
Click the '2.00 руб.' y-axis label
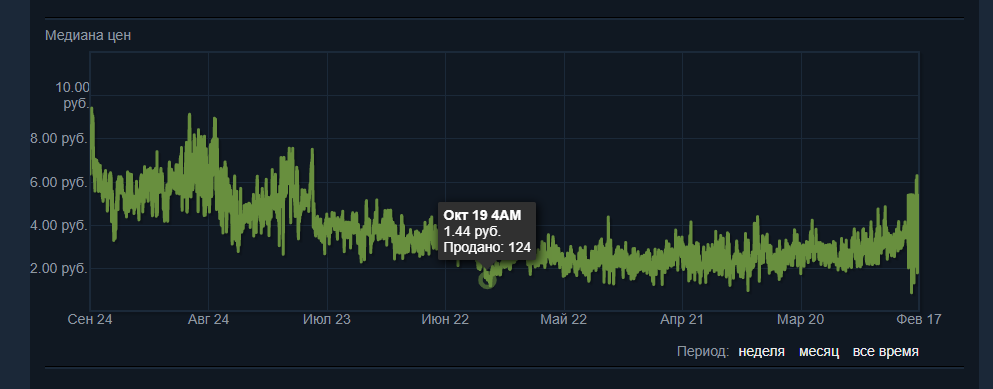click(x=58, y=269)
